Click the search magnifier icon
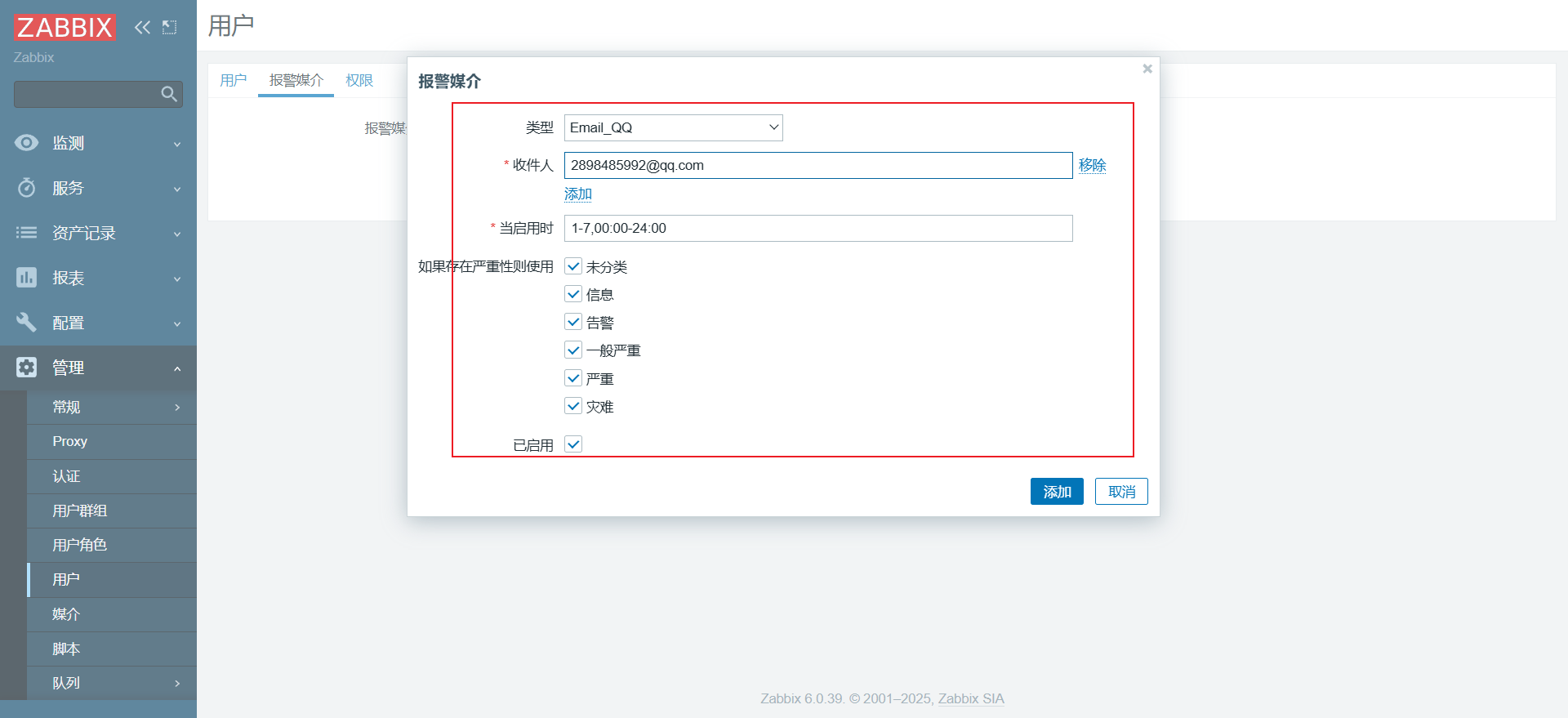Viewport: 1568px width, 718px height. (x=169, y=94)
